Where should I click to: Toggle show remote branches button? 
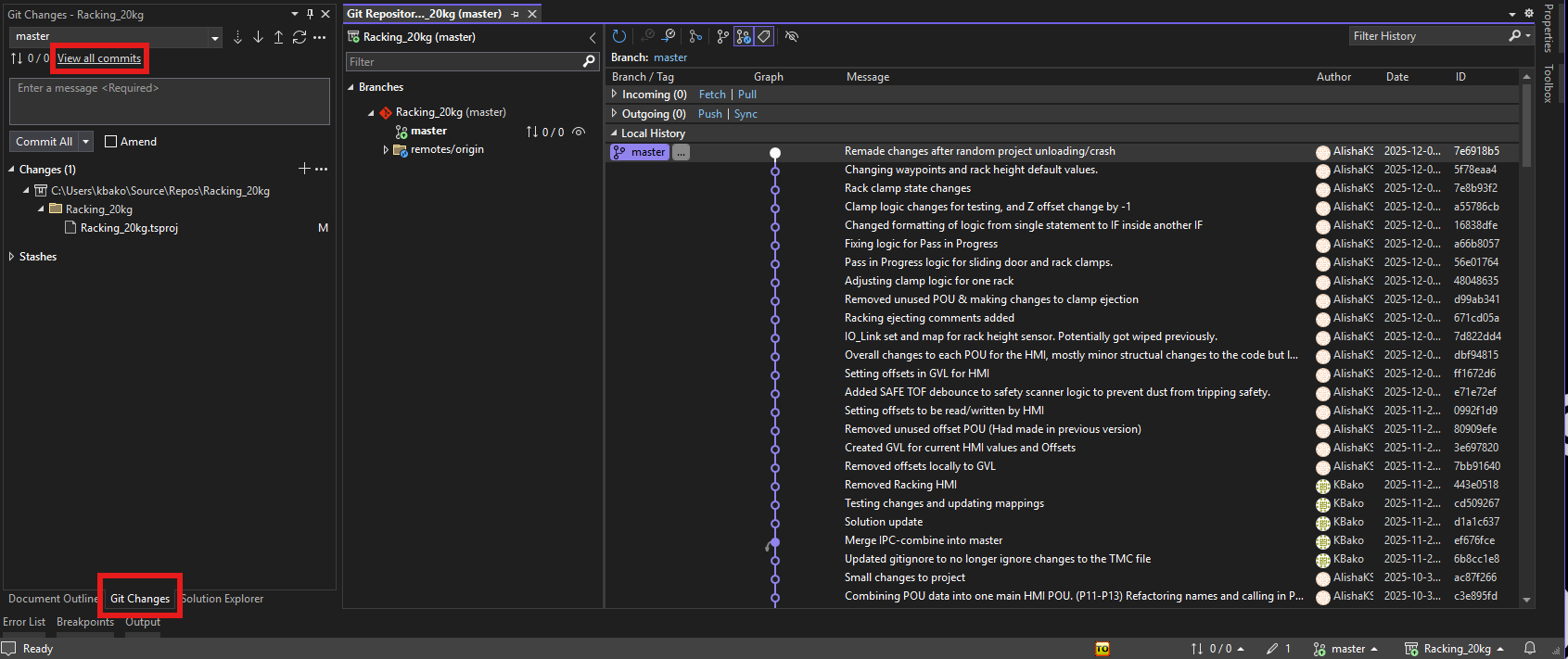point(744,36)
